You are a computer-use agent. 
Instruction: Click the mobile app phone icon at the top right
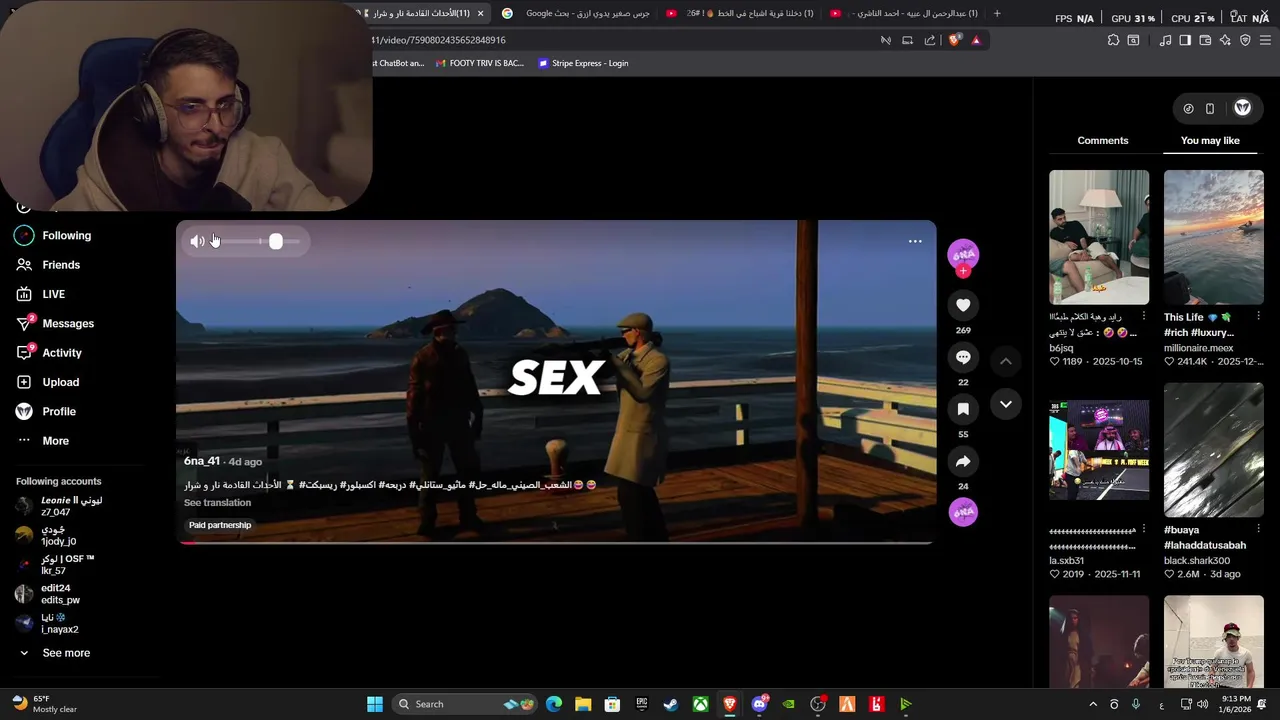coord(1210,108)
